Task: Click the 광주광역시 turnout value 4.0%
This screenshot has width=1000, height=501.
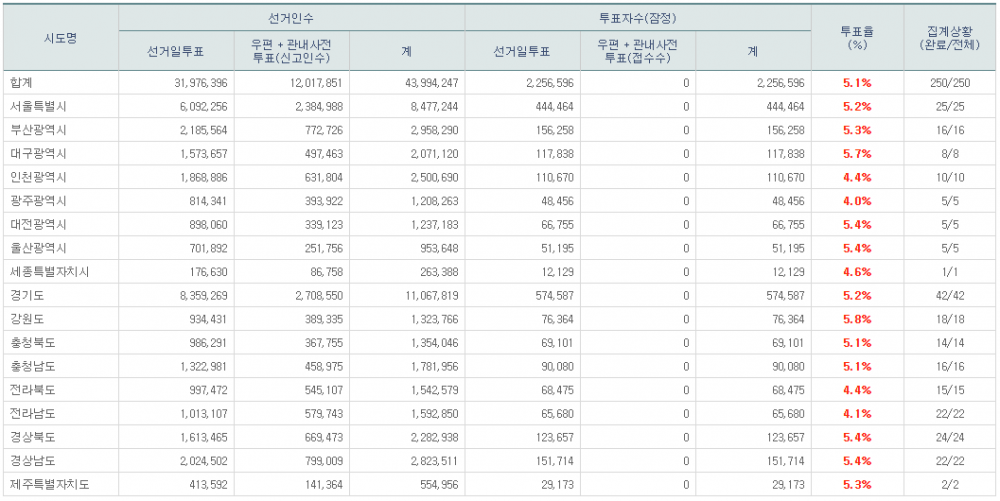Action: [x=857, y=201]
